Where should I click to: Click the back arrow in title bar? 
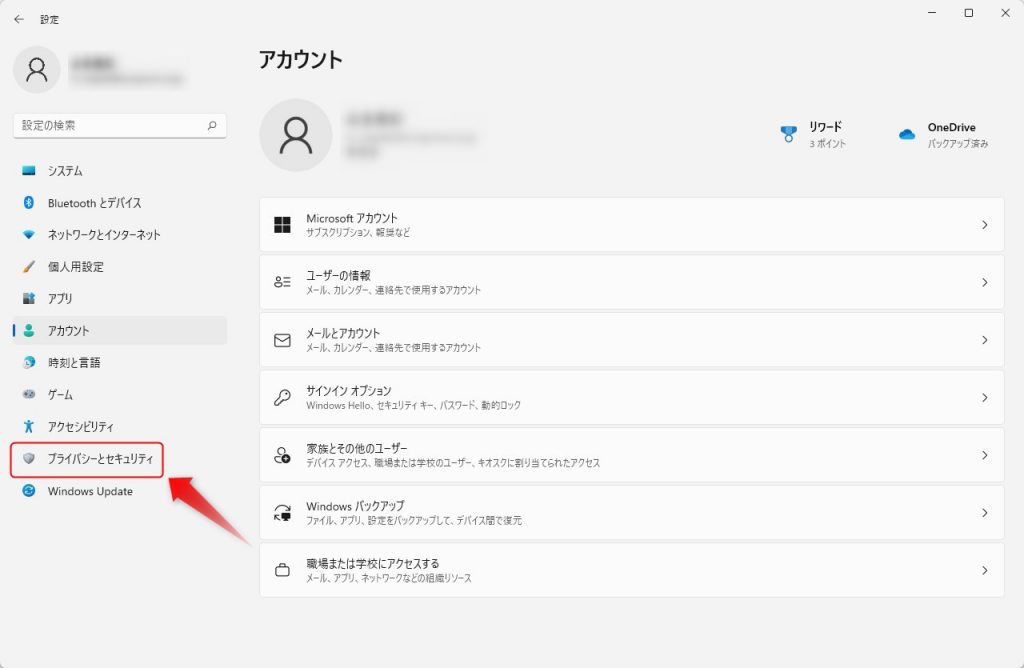[x=19, y=20]
